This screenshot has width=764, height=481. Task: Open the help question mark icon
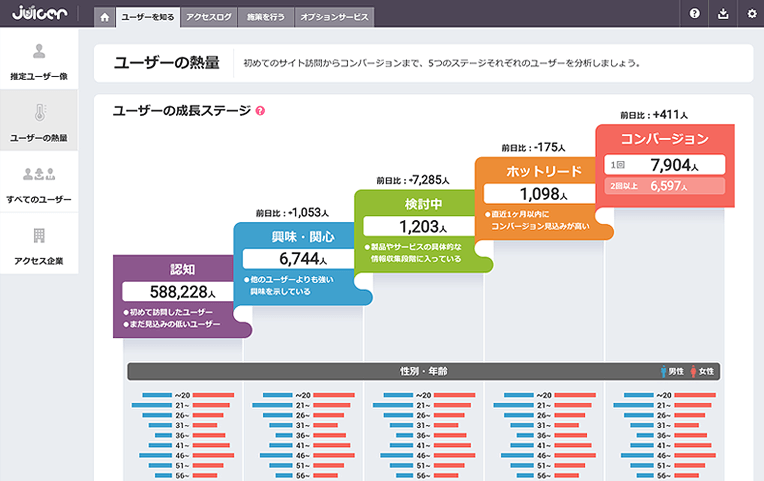[695, 14]
